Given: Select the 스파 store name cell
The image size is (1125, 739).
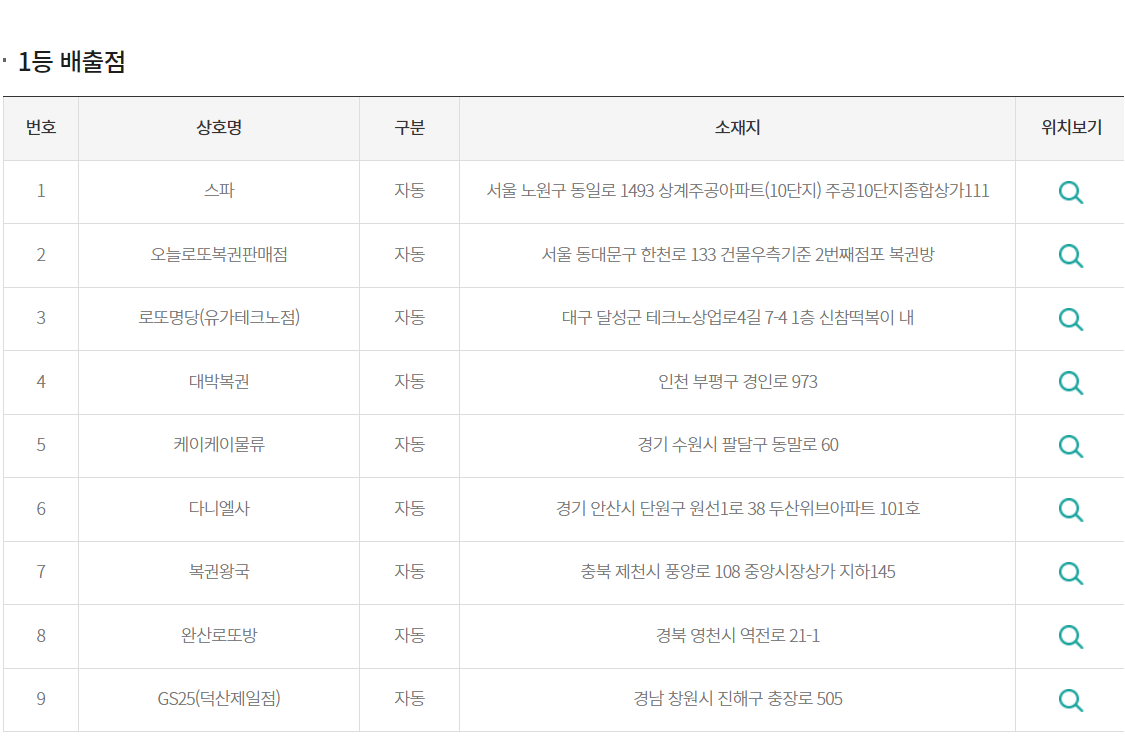Looking at the screenshot, I should click(219, 190).
